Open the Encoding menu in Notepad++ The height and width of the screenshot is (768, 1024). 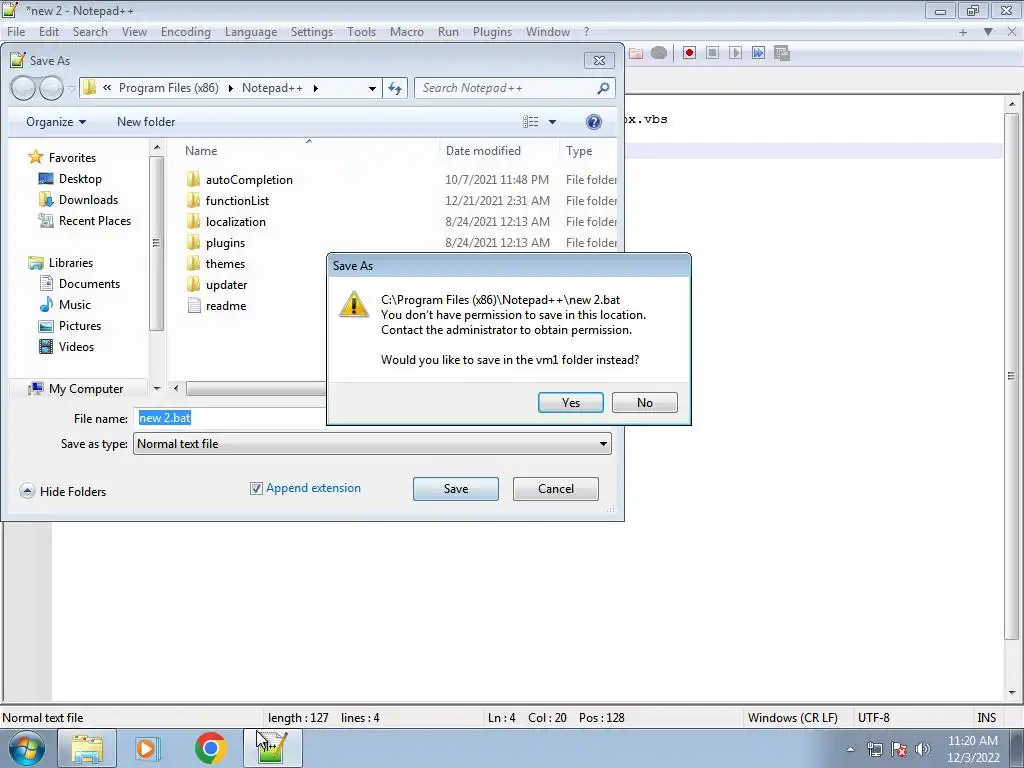point(185,32)
